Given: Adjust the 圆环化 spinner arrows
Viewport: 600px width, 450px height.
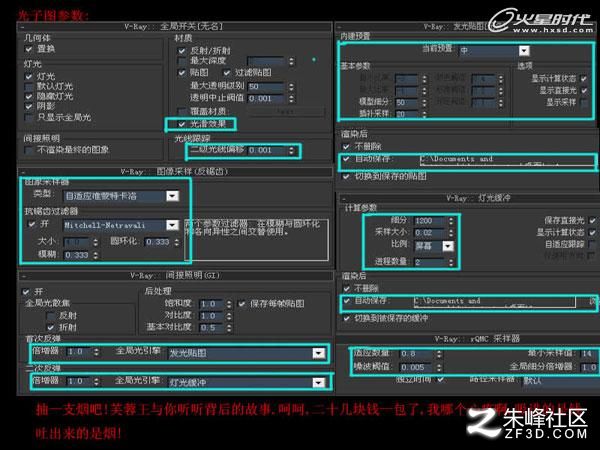Looking at the screenshot, I should coord(176,242).
